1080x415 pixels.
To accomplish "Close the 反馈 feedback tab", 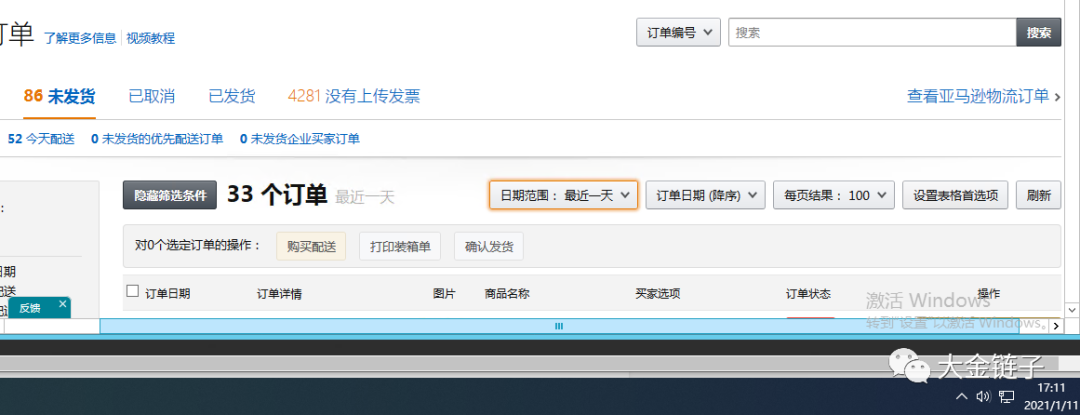I will (x=63, y=304).
